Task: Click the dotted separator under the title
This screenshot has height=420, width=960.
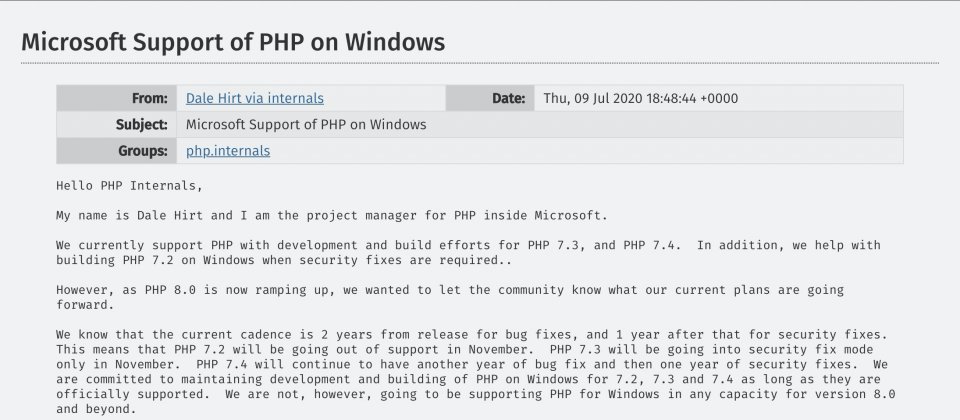Action: tap(480, 63)
